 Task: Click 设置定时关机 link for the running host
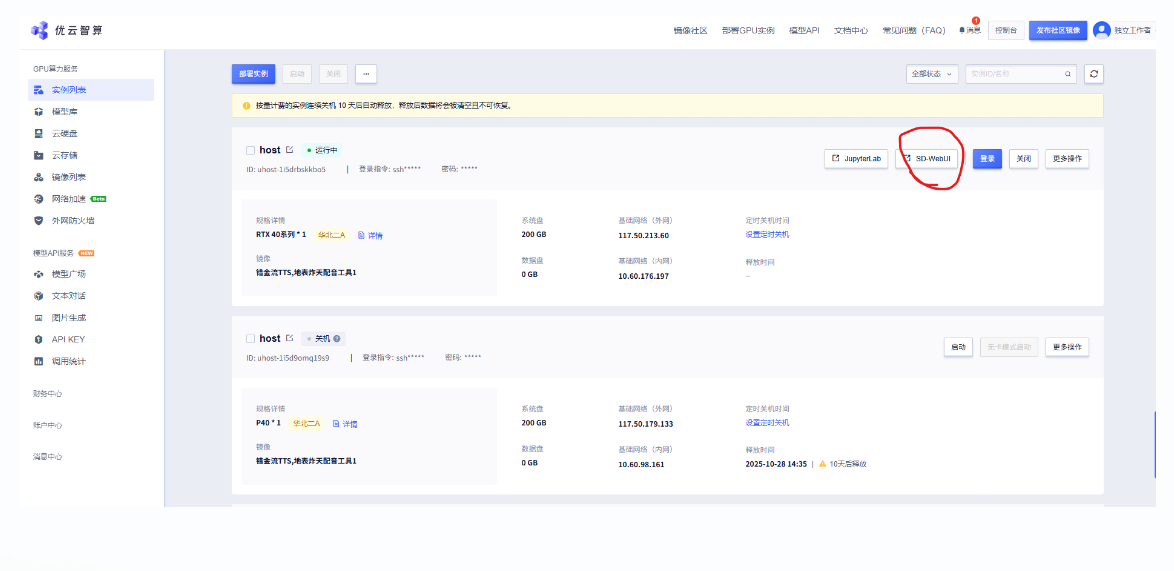pos(767,235)
